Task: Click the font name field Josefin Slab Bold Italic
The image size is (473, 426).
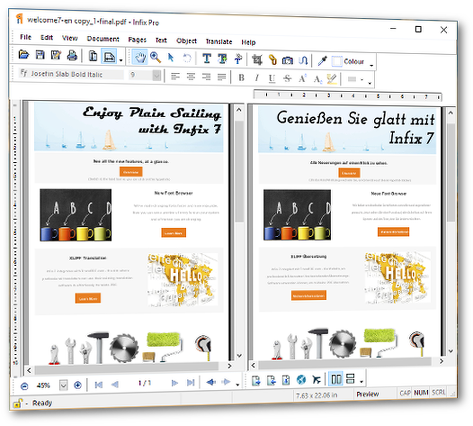Action: pyautogui.click(x=71, y=74)
